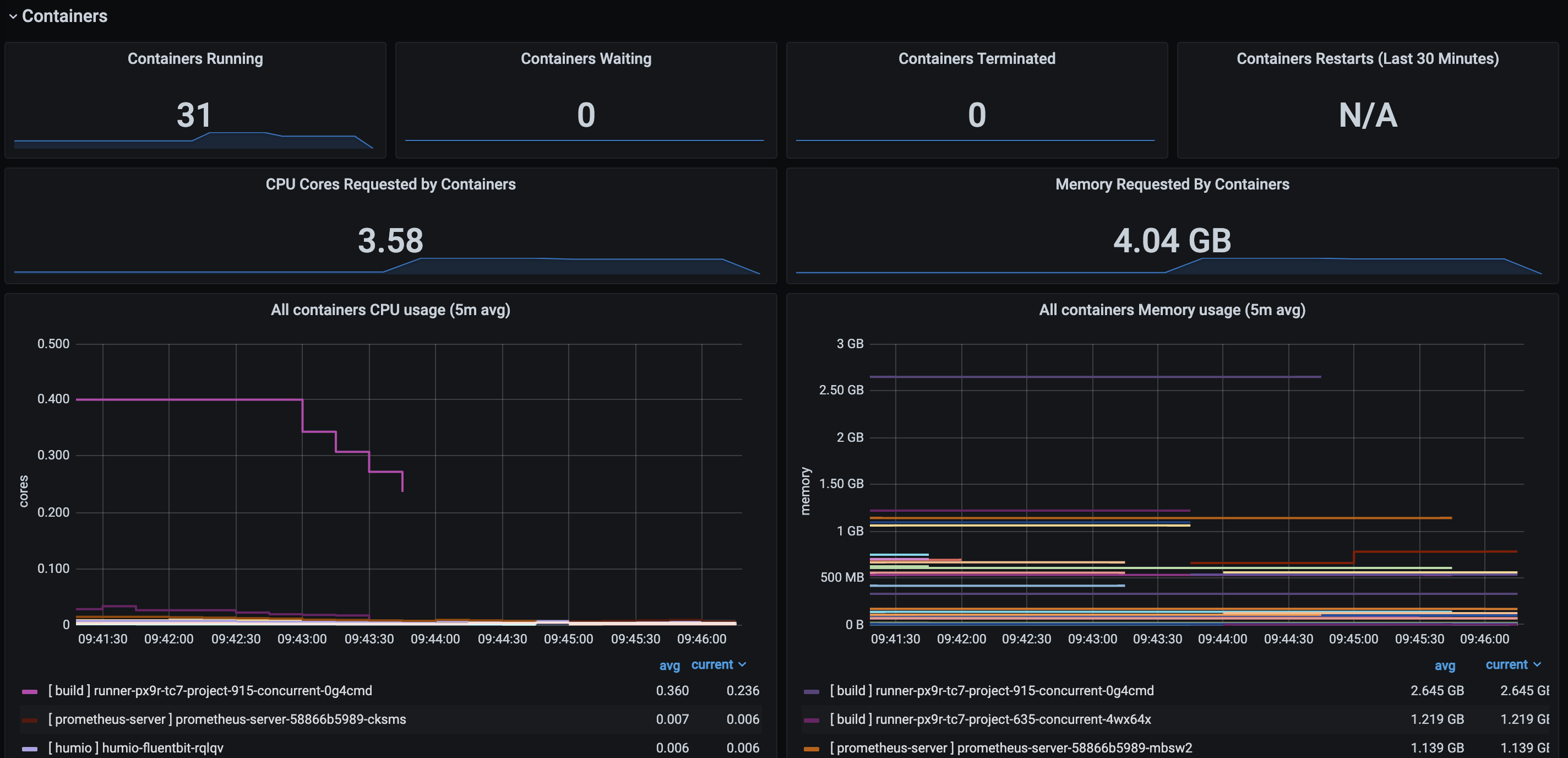Open the All containers Memory usage panel menu
This screenshot has width=1568, height=758.
(x=1172, y=310)
